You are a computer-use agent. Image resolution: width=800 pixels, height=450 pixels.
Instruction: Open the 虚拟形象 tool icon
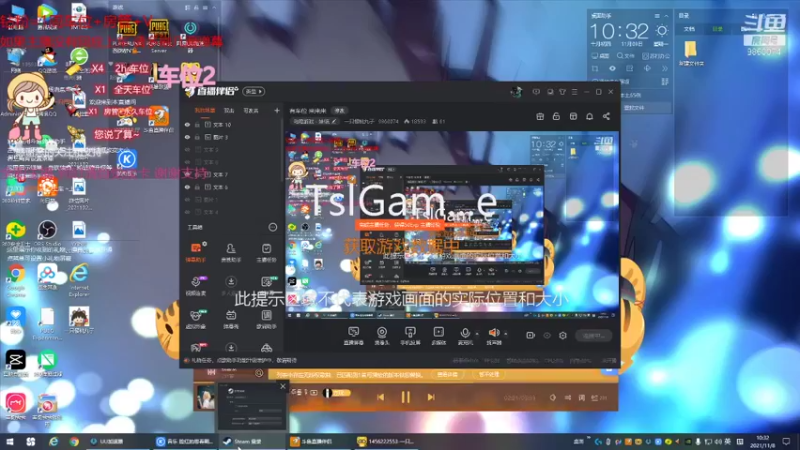point(196,319)
